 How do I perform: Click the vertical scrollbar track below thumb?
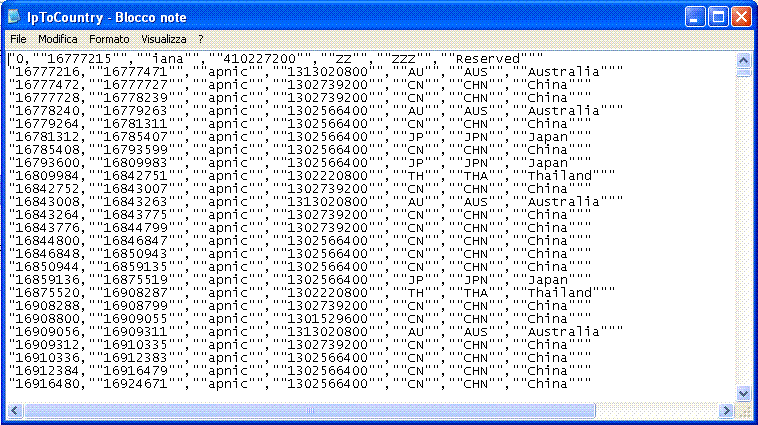click(743, 231)
